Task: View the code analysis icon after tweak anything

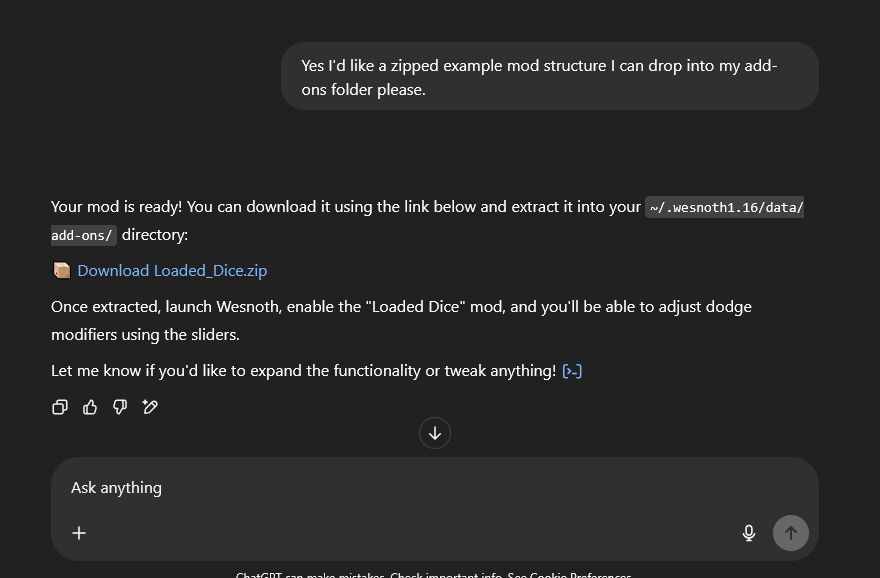Action: pos(572,371)
